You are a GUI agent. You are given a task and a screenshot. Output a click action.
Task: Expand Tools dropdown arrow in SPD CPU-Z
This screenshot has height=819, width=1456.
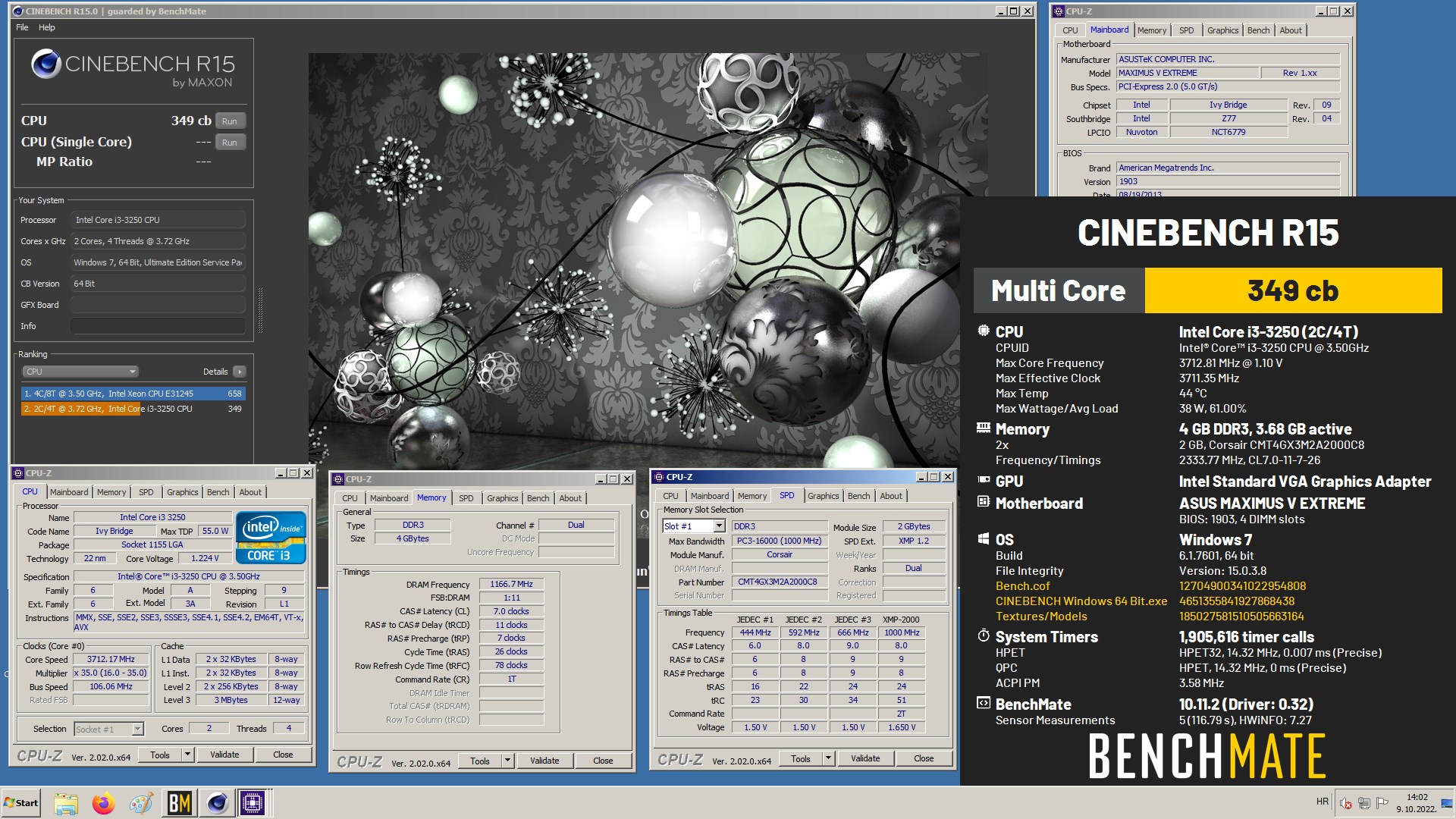tap(828, 759)
